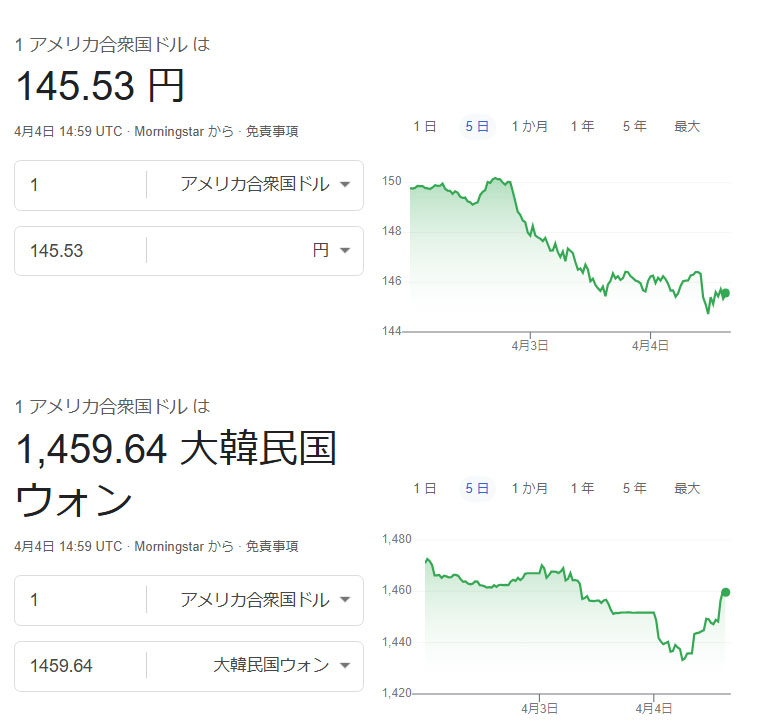763x724 pixels.
Task: Select the 1か月 range on the won chart
Action: coord(529,488)
